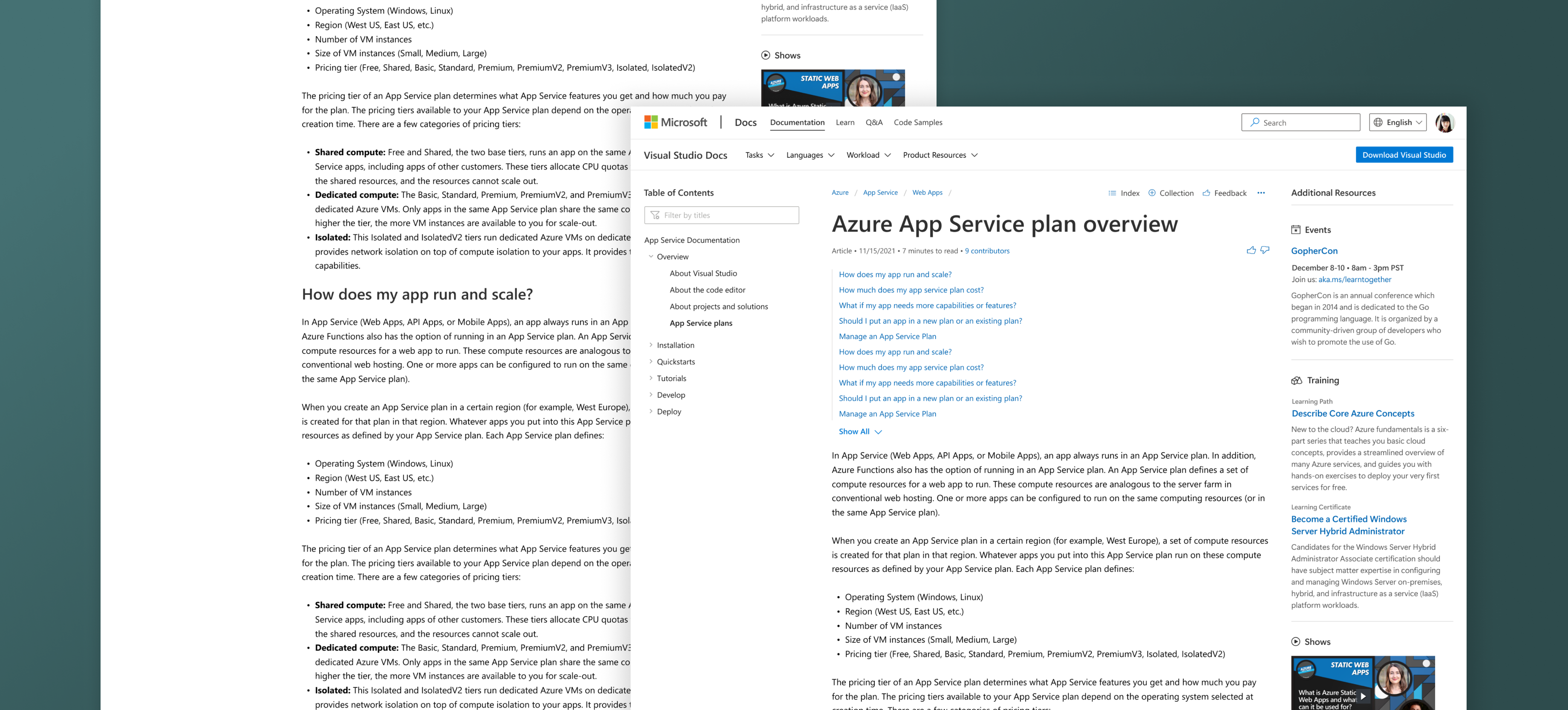Open the Code Samples tab
This screenshot has height=710, width=1568.
tap(918, 122)
